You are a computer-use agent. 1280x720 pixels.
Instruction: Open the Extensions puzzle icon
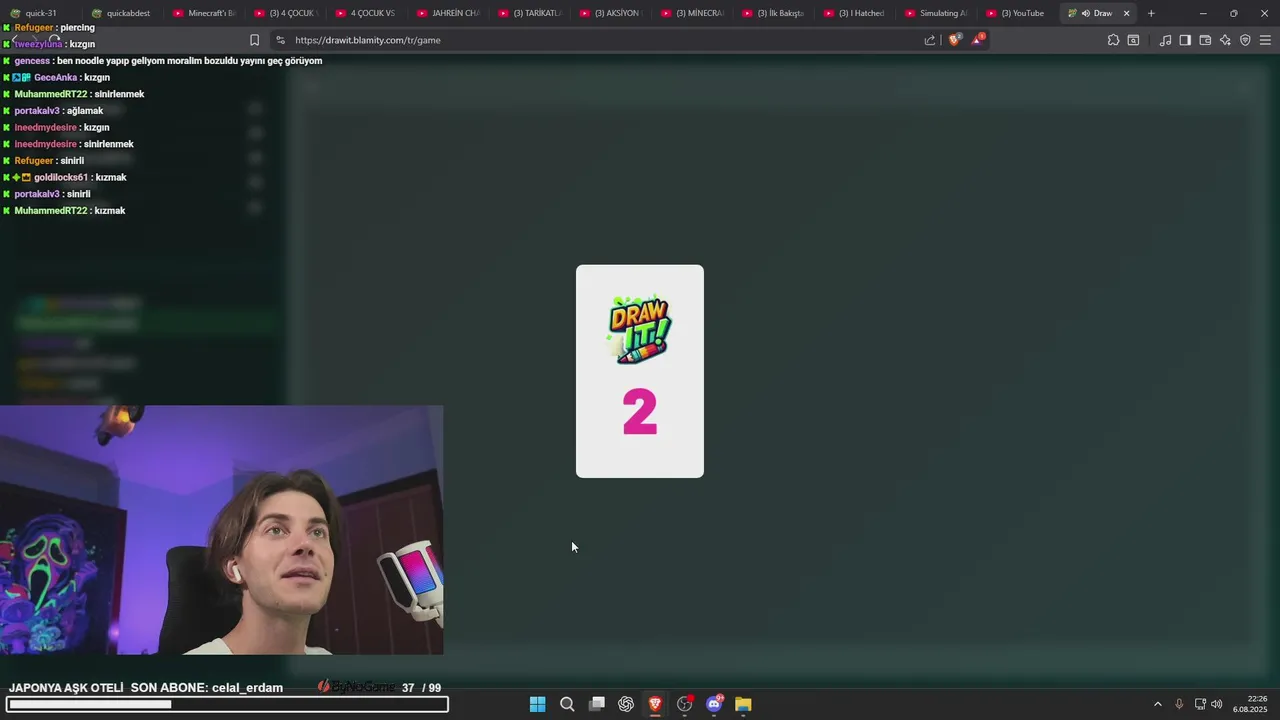[1113, 40]
